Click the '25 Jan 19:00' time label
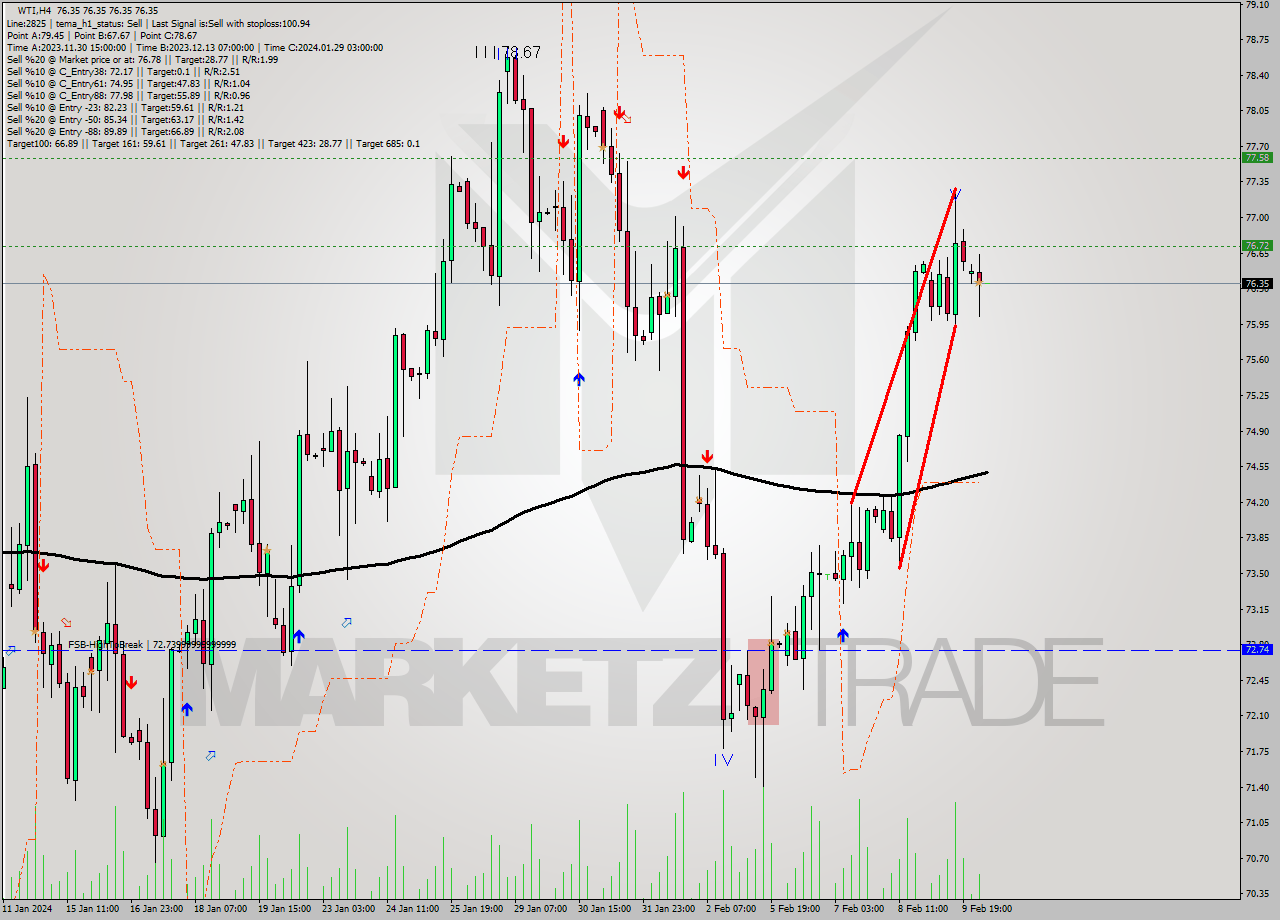The height and width of the screenshot is (920, 1280). click(477, 908)
